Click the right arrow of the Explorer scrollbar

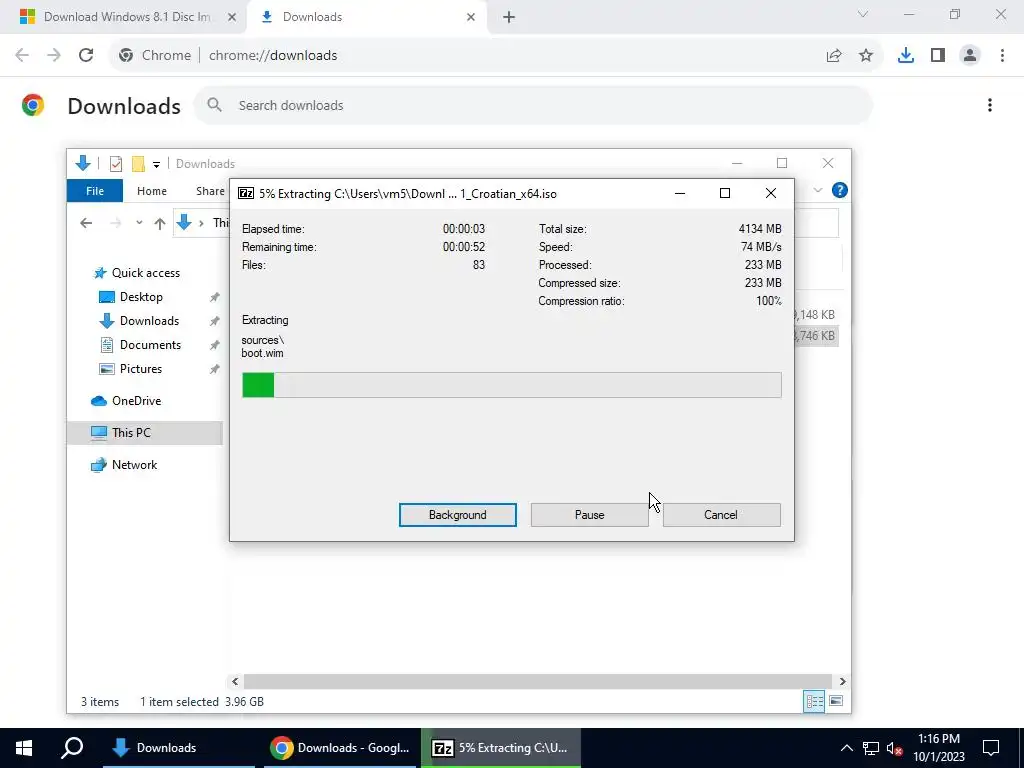point(842,681)
